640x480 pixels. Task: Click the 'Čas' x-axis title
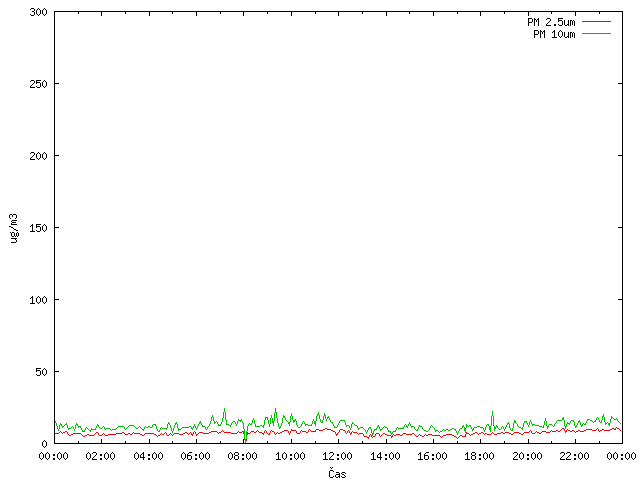point(337,473)
